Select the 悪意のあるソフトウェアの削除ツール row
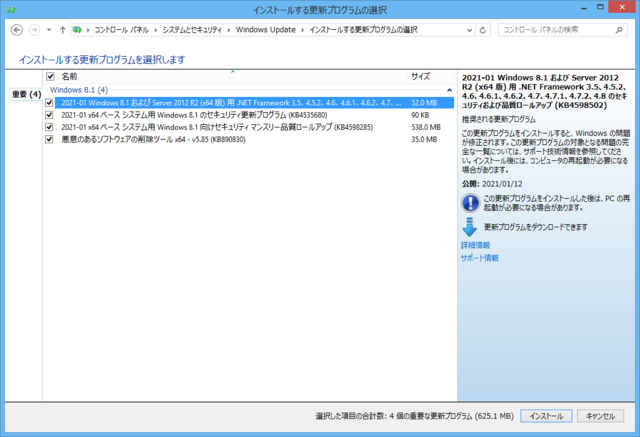This screenshot has height=437, width=640. pos(254,140)
